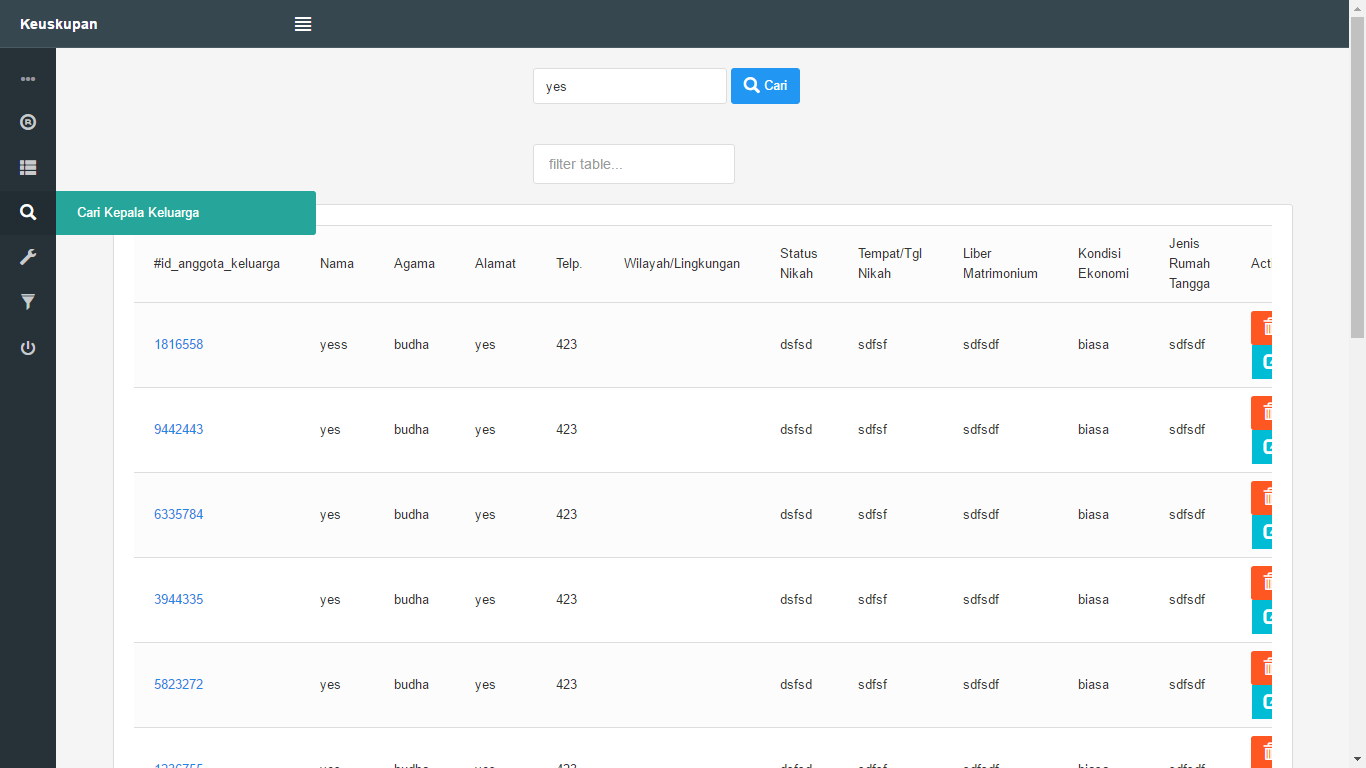Click the three-dots icon in the sidebar
Image resolution: width=1366 pixels, height=768 pixels.
click(x=28, y=78)
